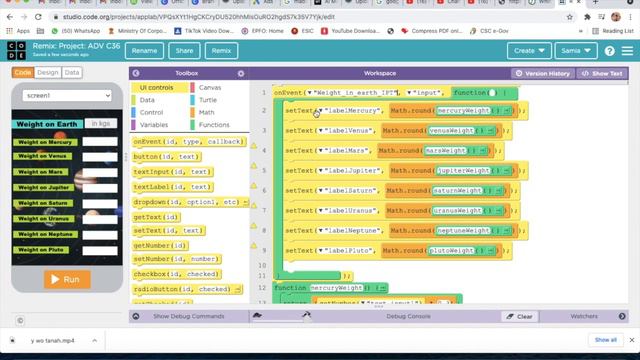The height and width of the screenshot is (360, 640).
Task: Open the hamburger menu icon
Action: pos(627,51)
